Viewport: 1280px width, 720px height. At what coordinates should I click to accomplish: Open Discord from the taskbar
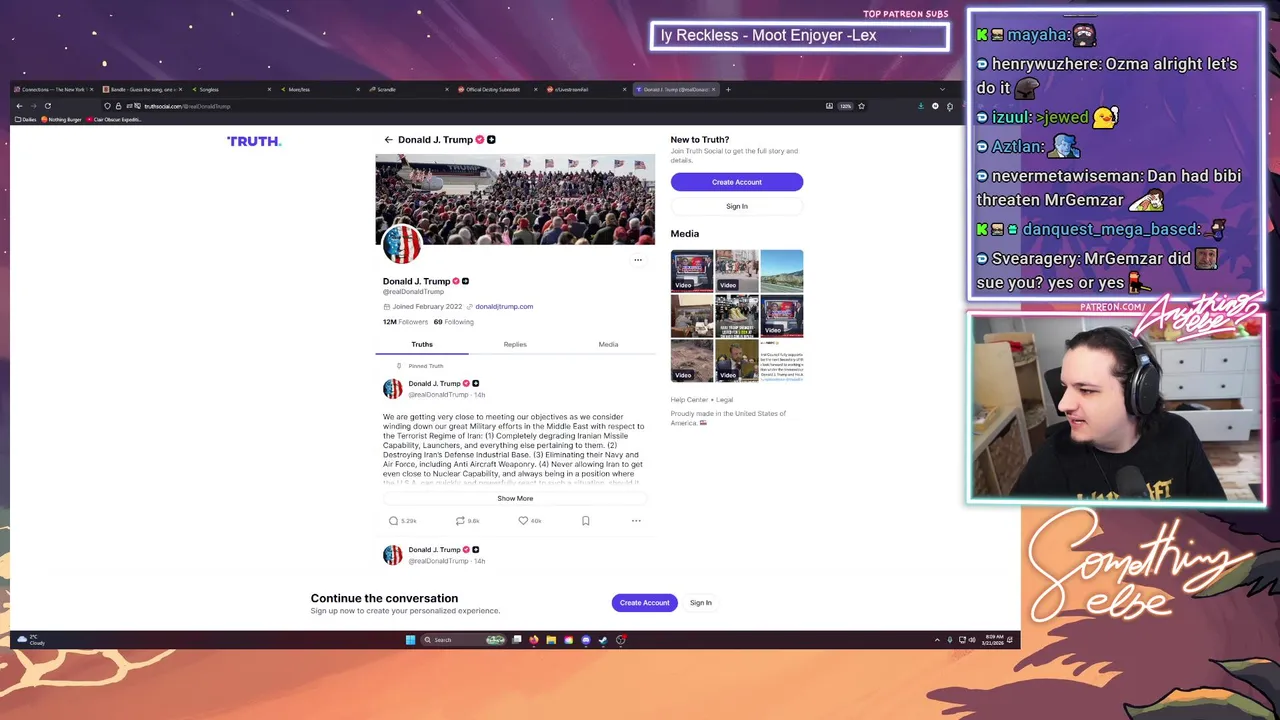[x=586, y=640]
